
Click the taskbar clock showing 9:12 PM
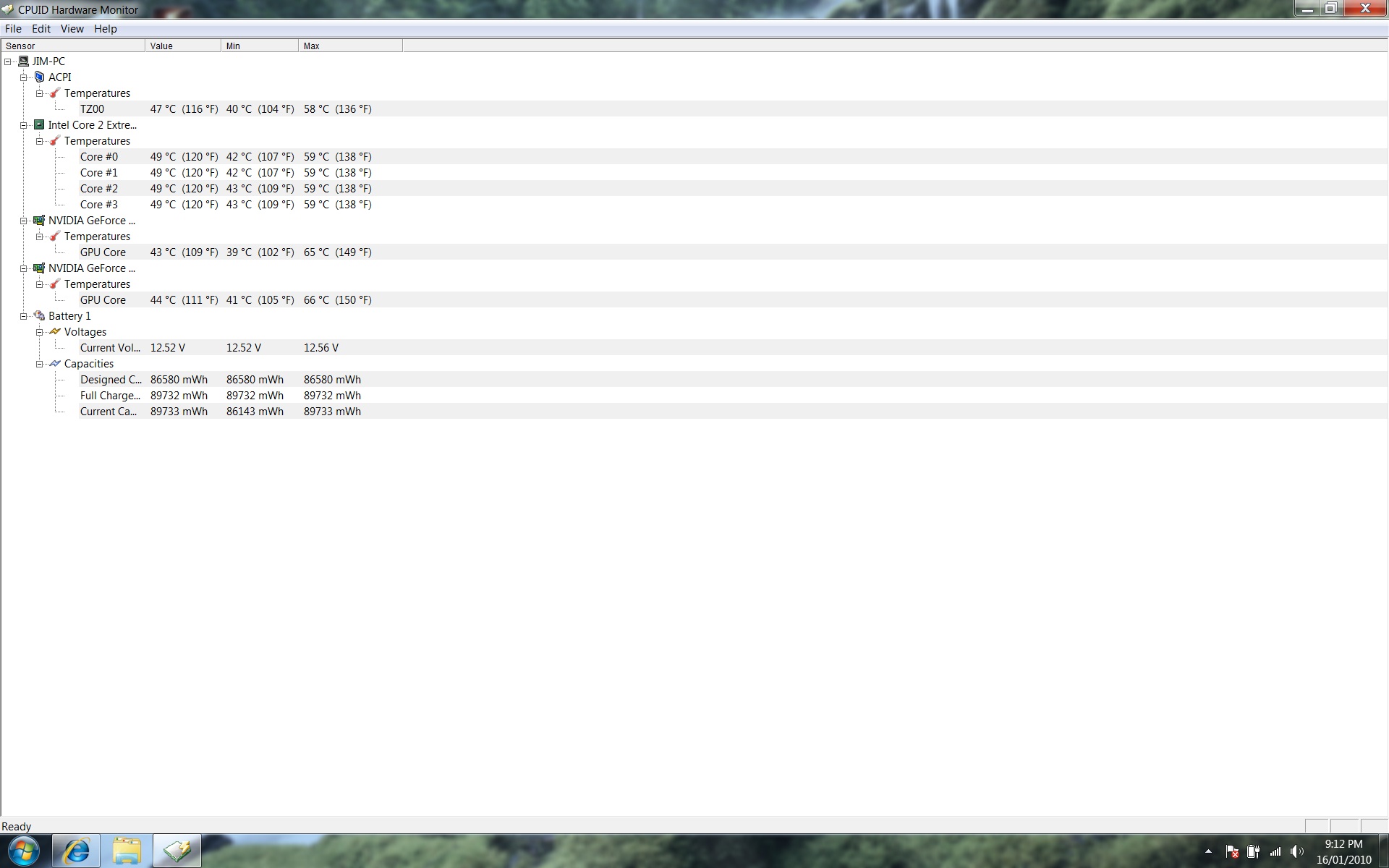click(x=1343, y=852)
